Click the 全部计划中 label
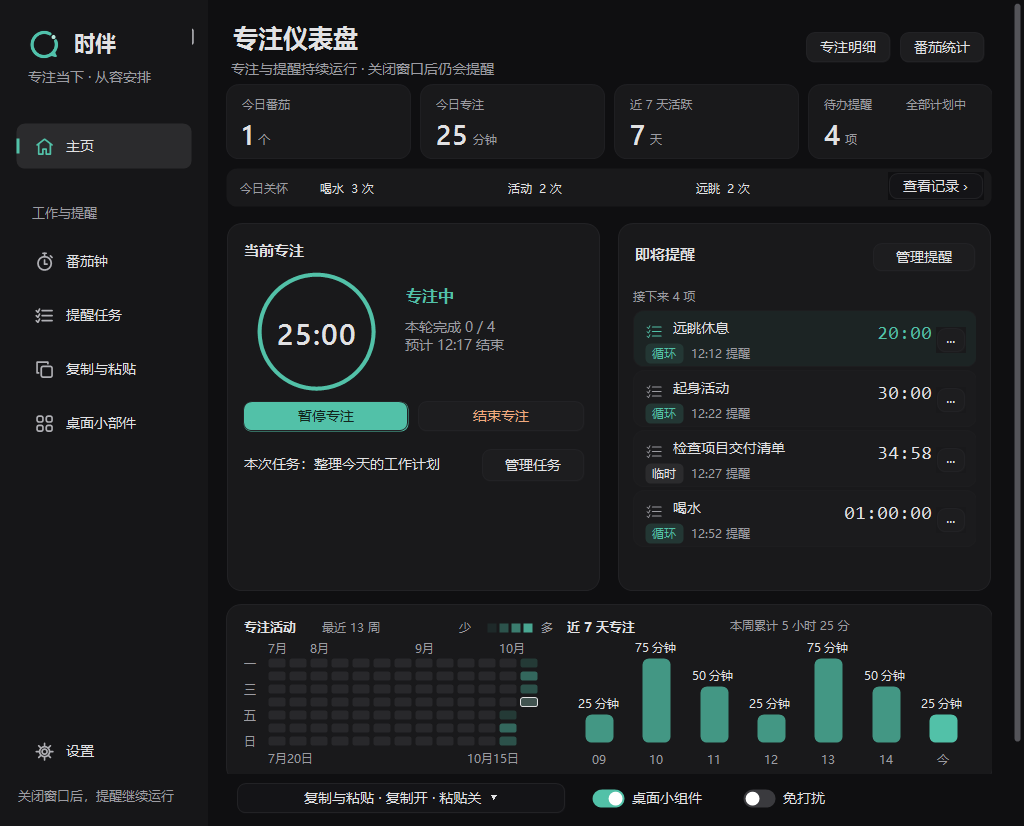This screenshot has height=826, width=1024. coord(936,104)
